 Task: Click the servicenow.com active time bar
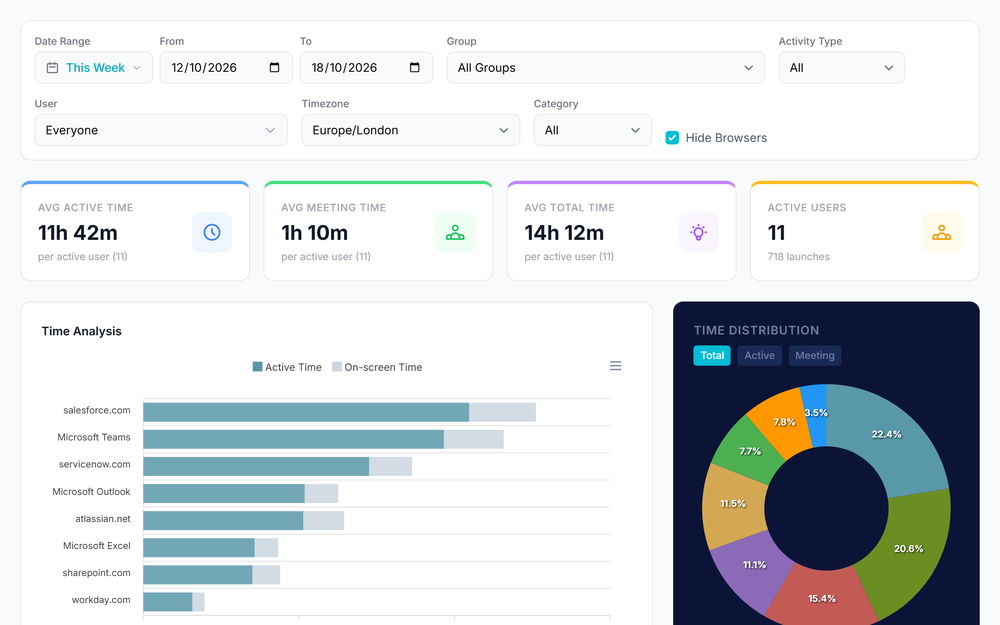(x=256, y=466)
